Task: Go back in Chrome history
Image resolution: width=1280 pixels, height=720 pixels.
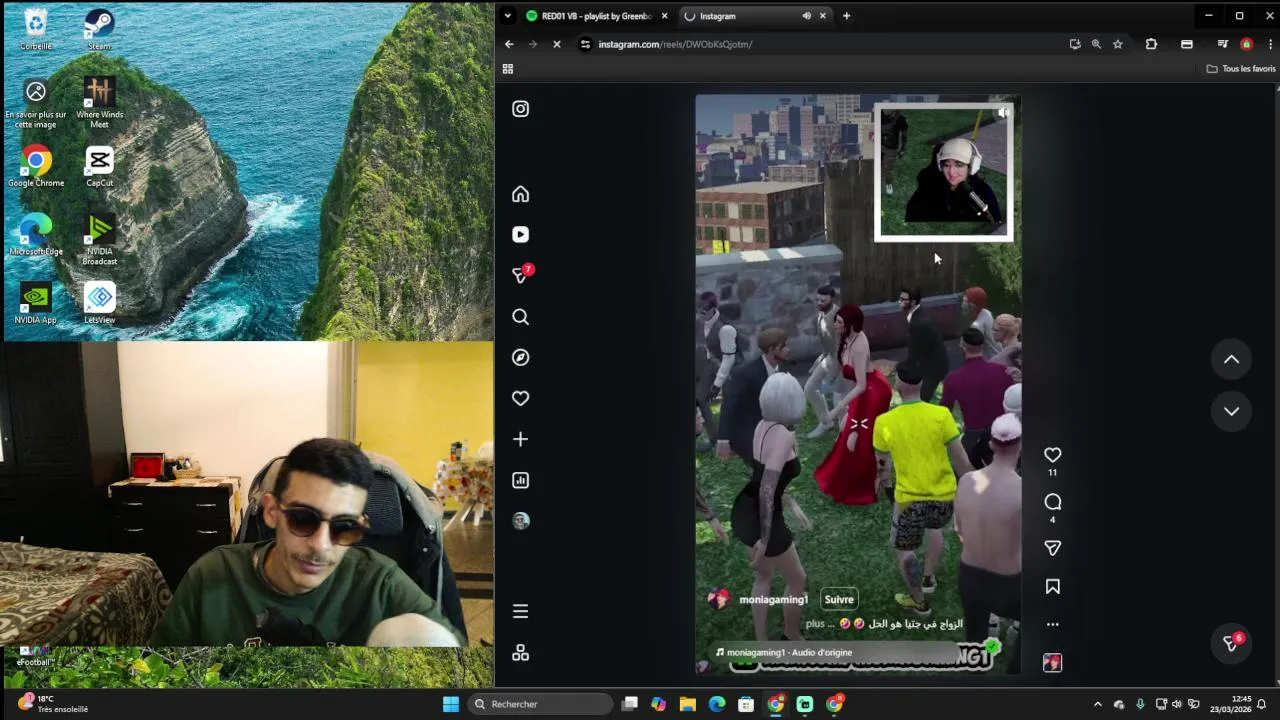Action: (509, 44)
